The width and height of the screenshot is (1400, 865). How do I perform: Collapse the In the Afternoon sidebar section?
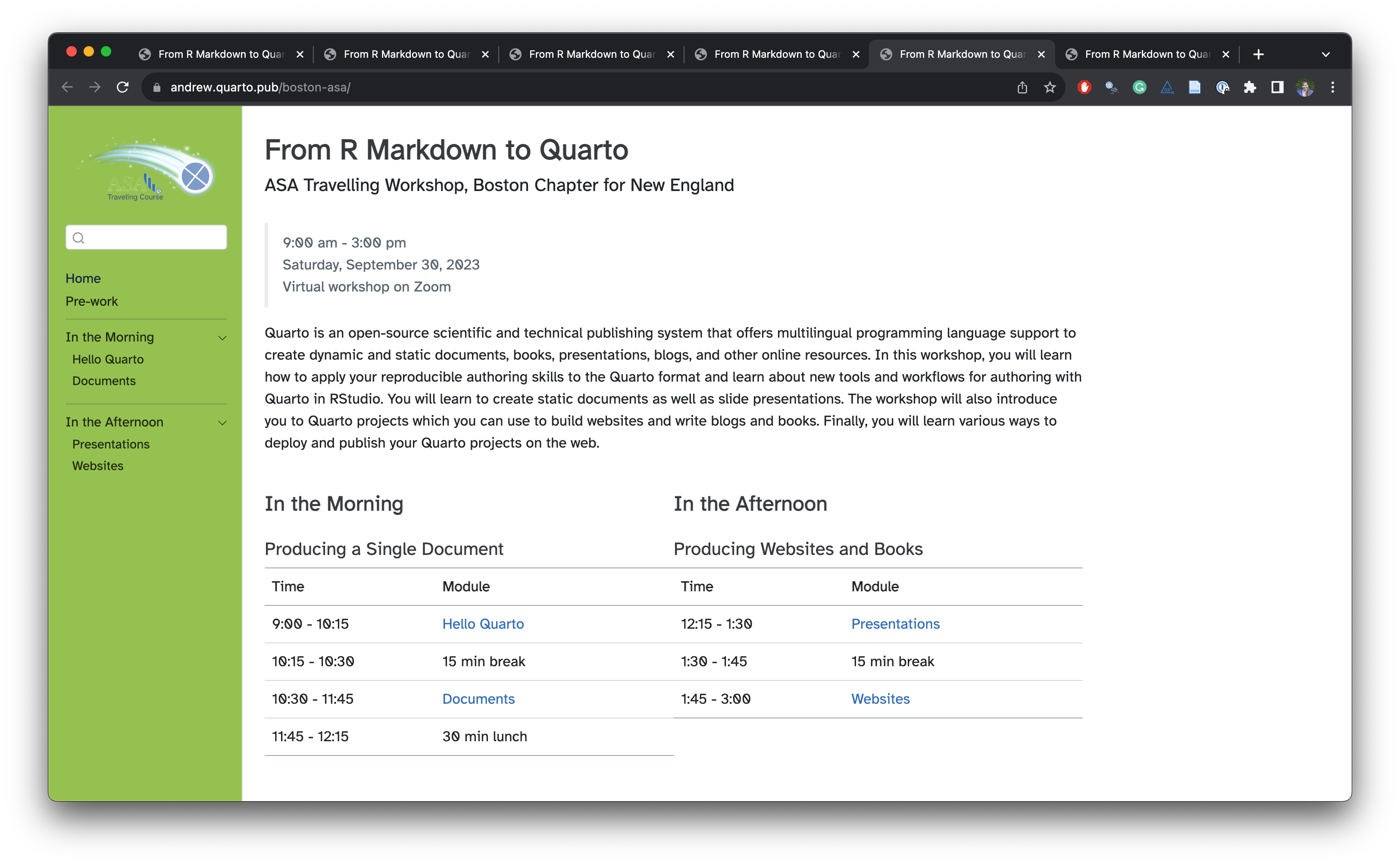click(222, 421)
